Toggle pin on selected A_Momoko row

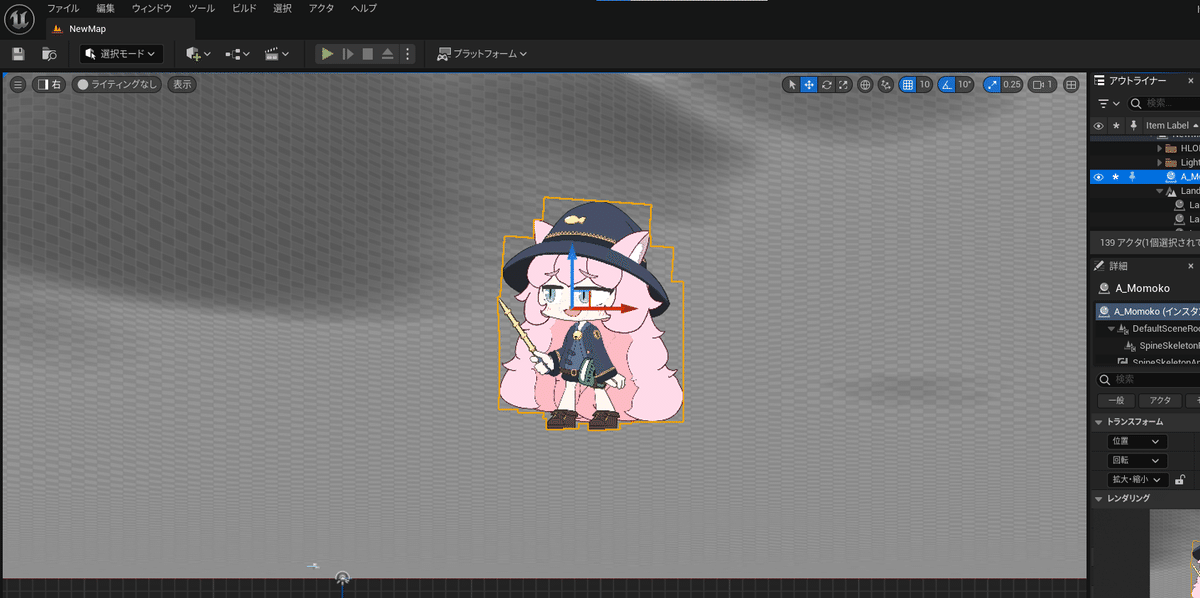1133,176
